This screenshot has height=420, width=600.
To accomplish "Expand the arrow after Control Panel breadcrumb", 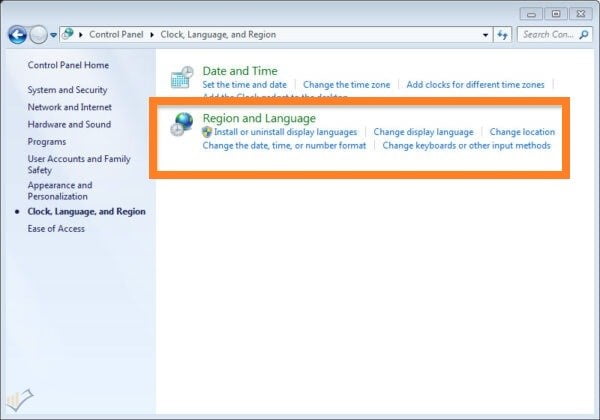I will click(x=153, y=34).
